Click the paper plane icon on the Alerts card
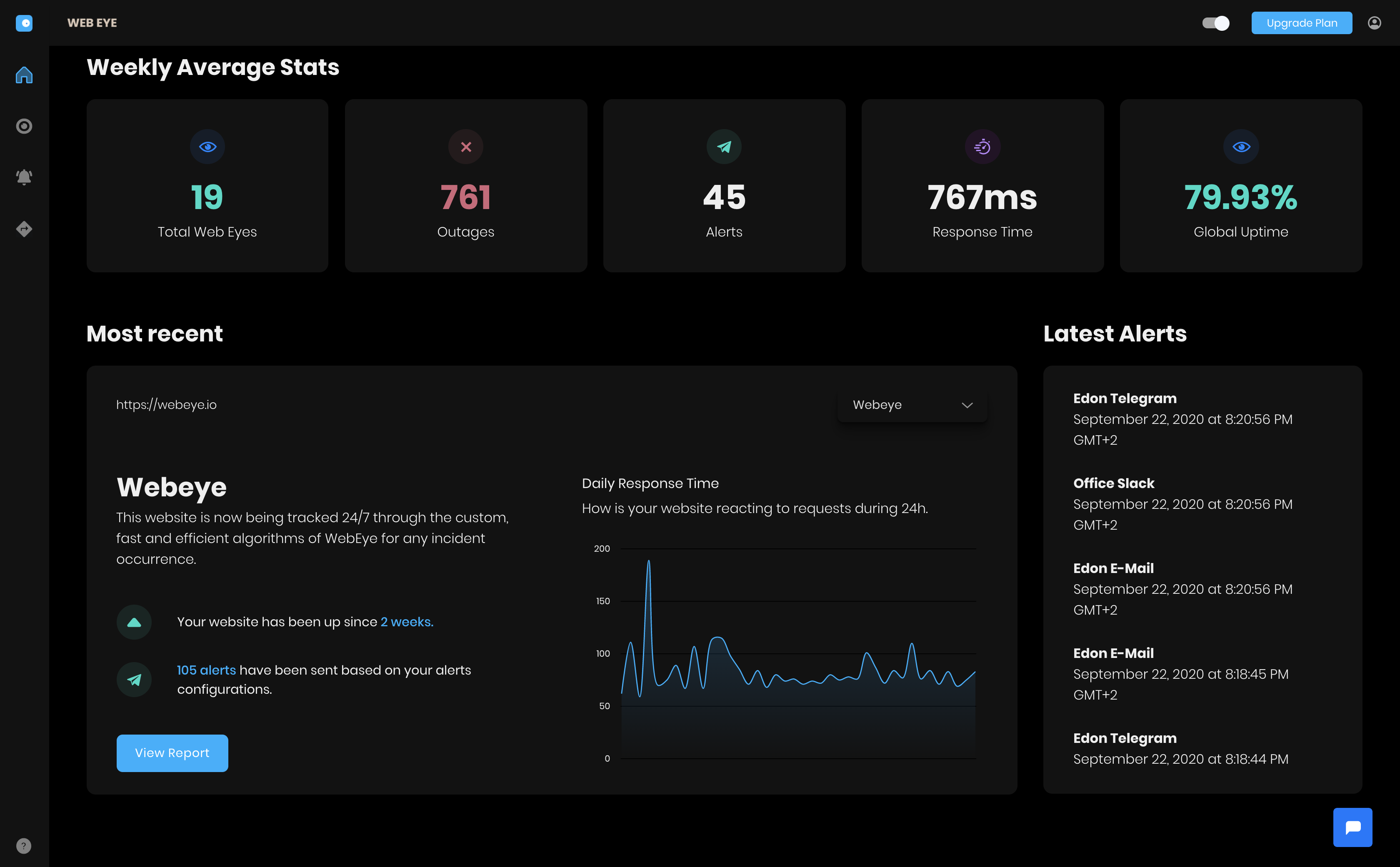This screenshot has width=1400, height=867. click(724, 146)
